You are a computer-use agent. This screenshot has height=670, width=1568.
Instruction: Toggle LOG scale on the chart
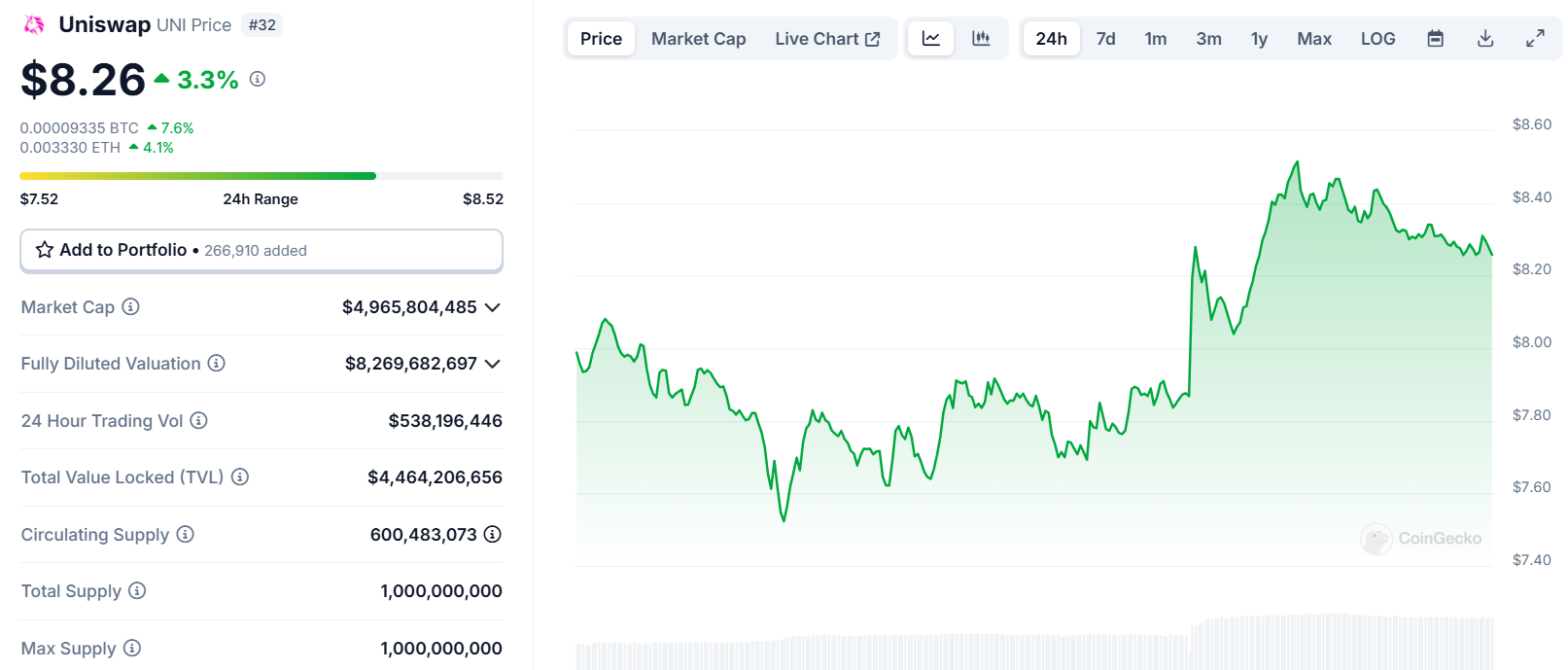pos(1378,39)
